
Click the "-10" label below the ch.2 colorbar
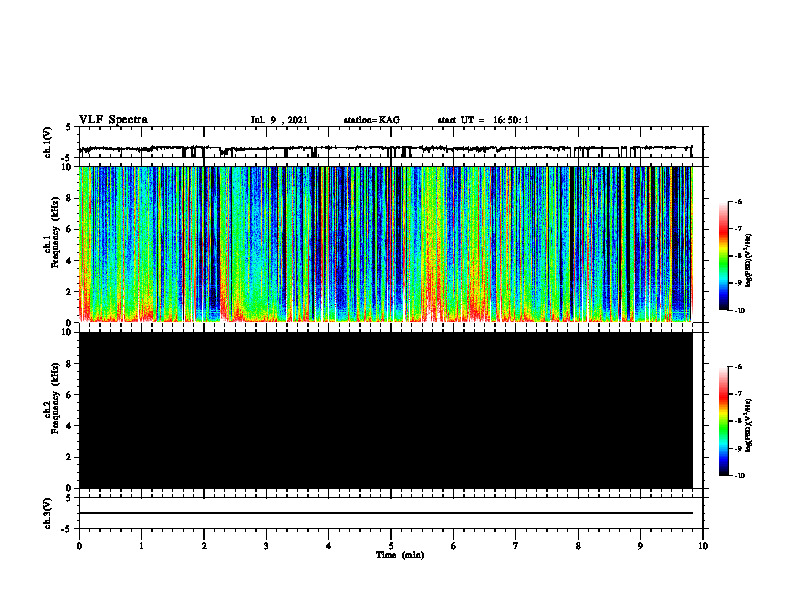pyautogui.click(x=739, y=475)
